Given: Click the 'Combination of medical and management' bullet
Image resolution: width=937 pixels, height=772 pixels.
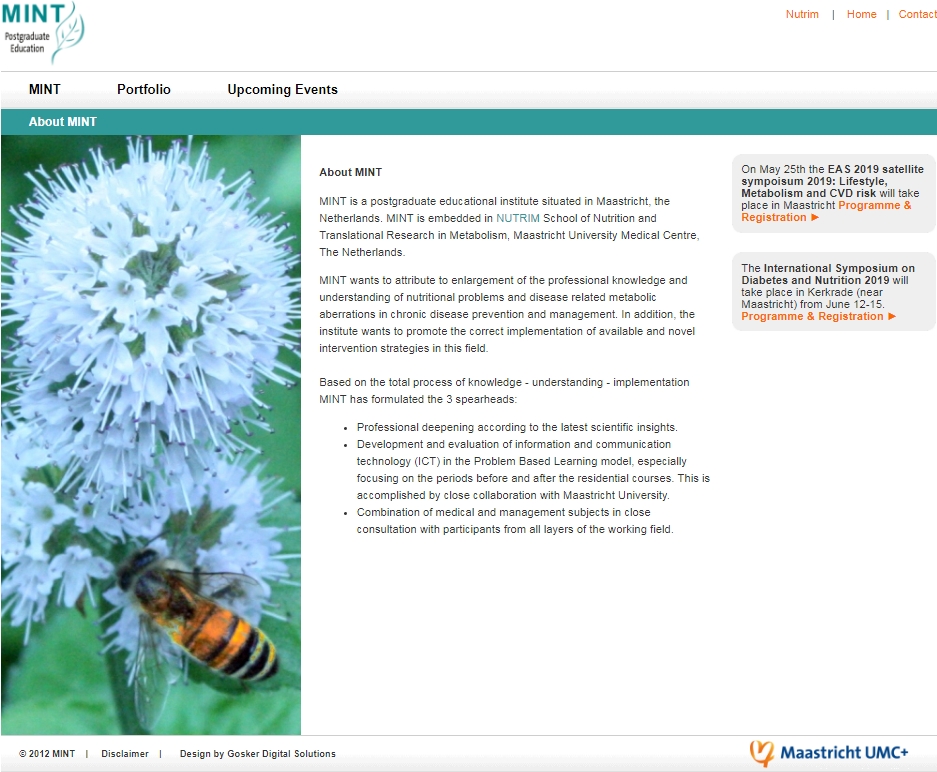Looking at the screenshot, I should 515,520.
